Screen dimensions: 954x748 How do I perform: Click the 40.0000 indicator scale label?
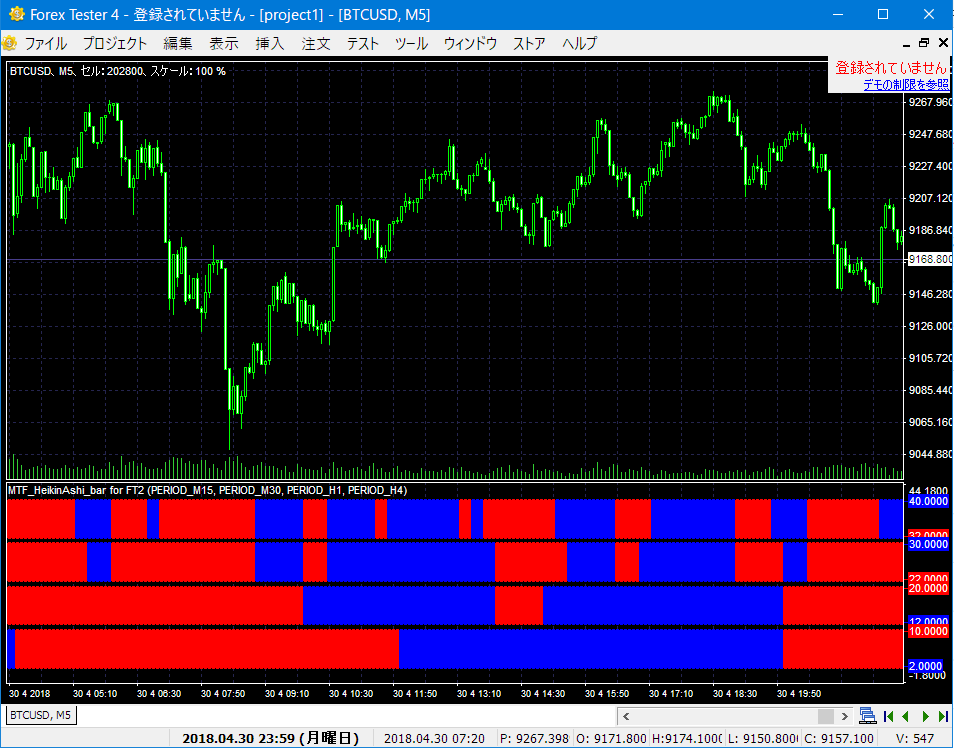(928, 501)
